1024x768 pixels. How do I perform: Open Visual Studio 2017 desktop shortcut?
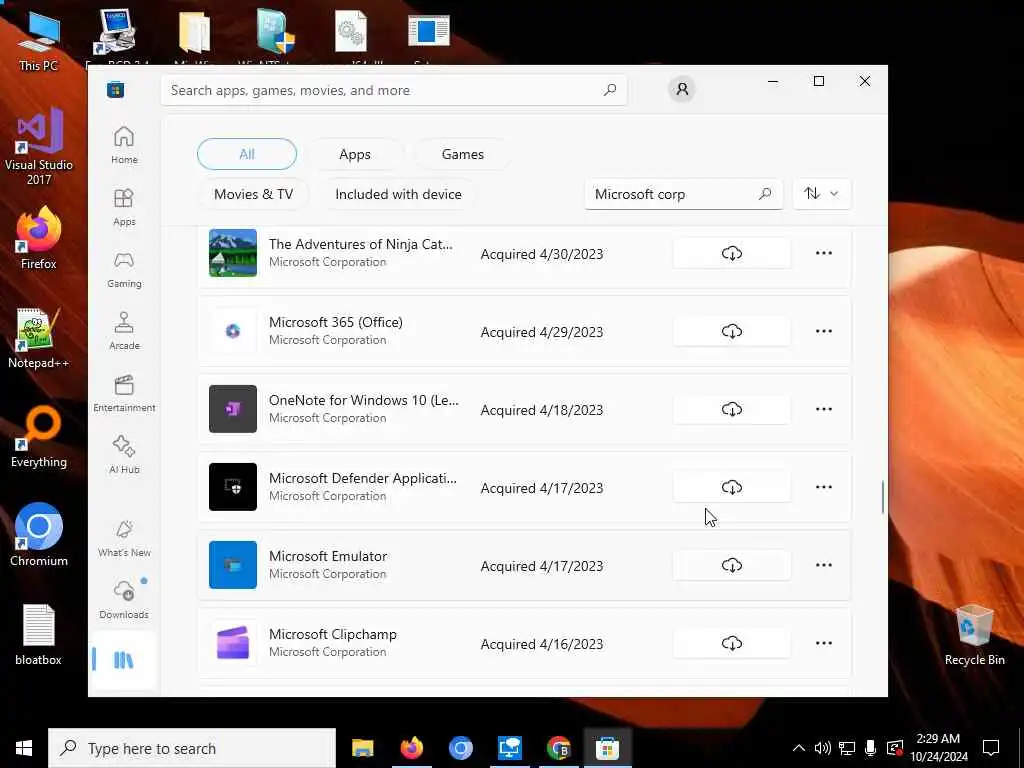[x=39, y=147]
